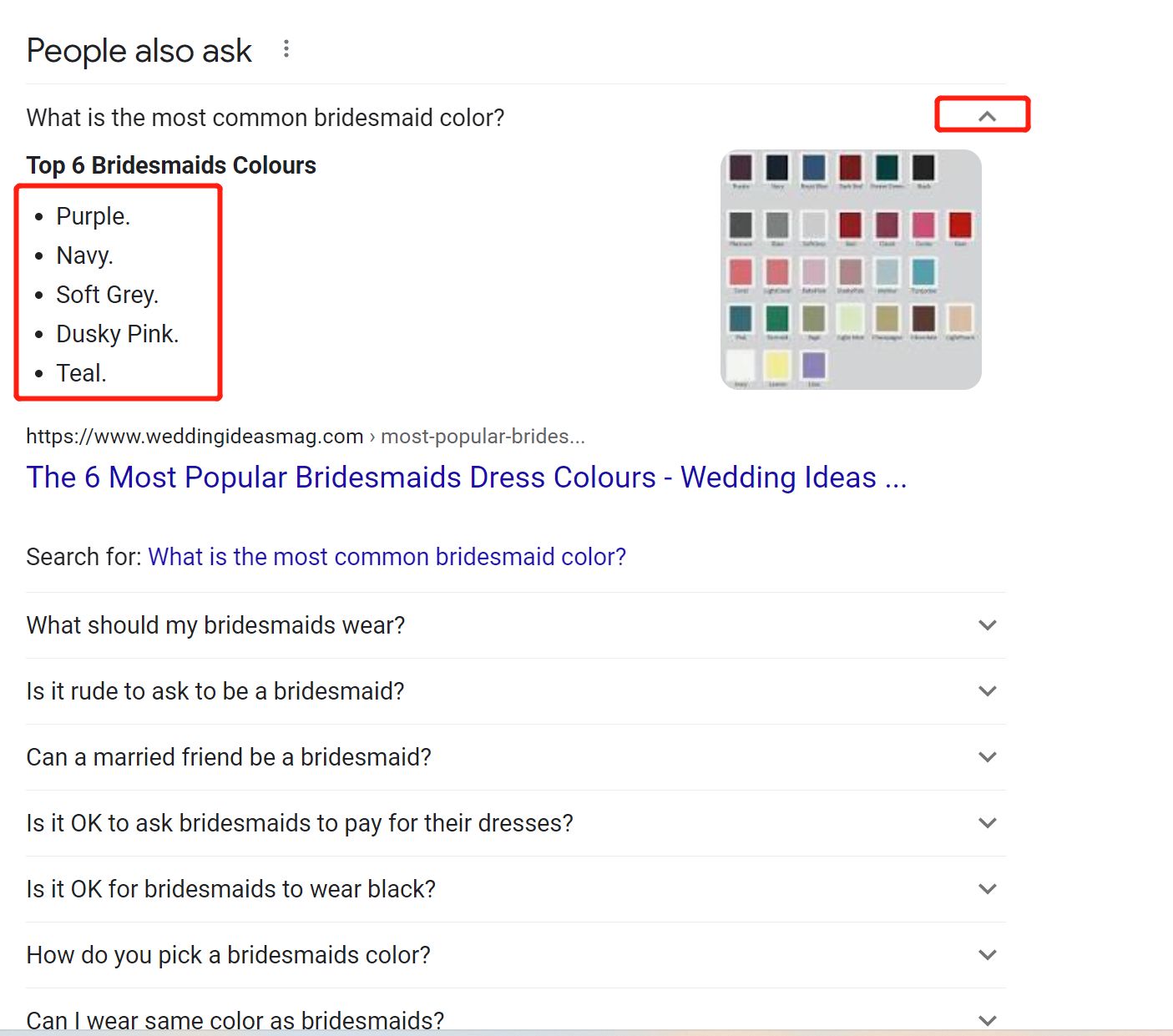The image size is (1173, 1036).
Task: Expand "Can I wear same color as bridesmaids?"
Action: 987,1020
